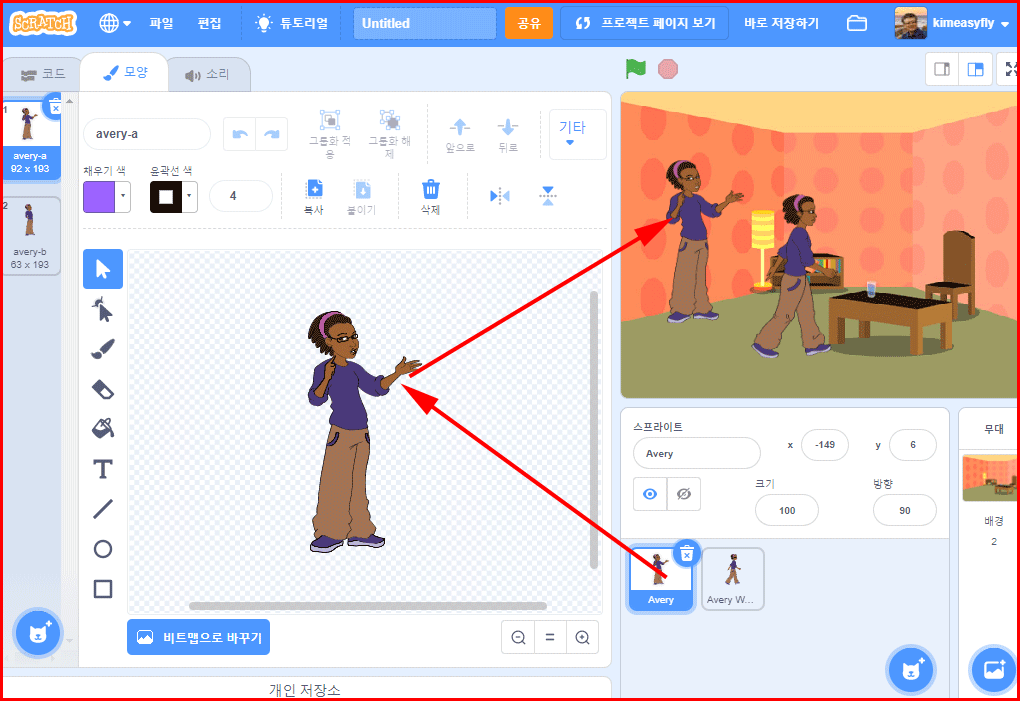Select the Eraser tool
This screenshot has height=701, width=1020.
click(x=103, y=390)
